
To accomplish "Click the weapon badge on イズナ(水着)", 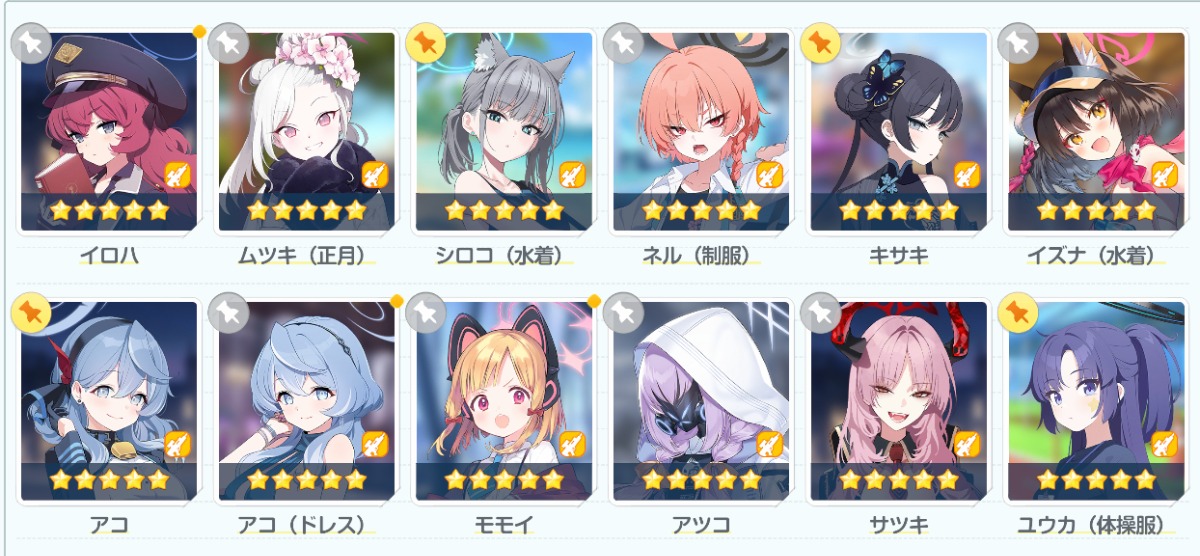I will tap(1165, 176).
